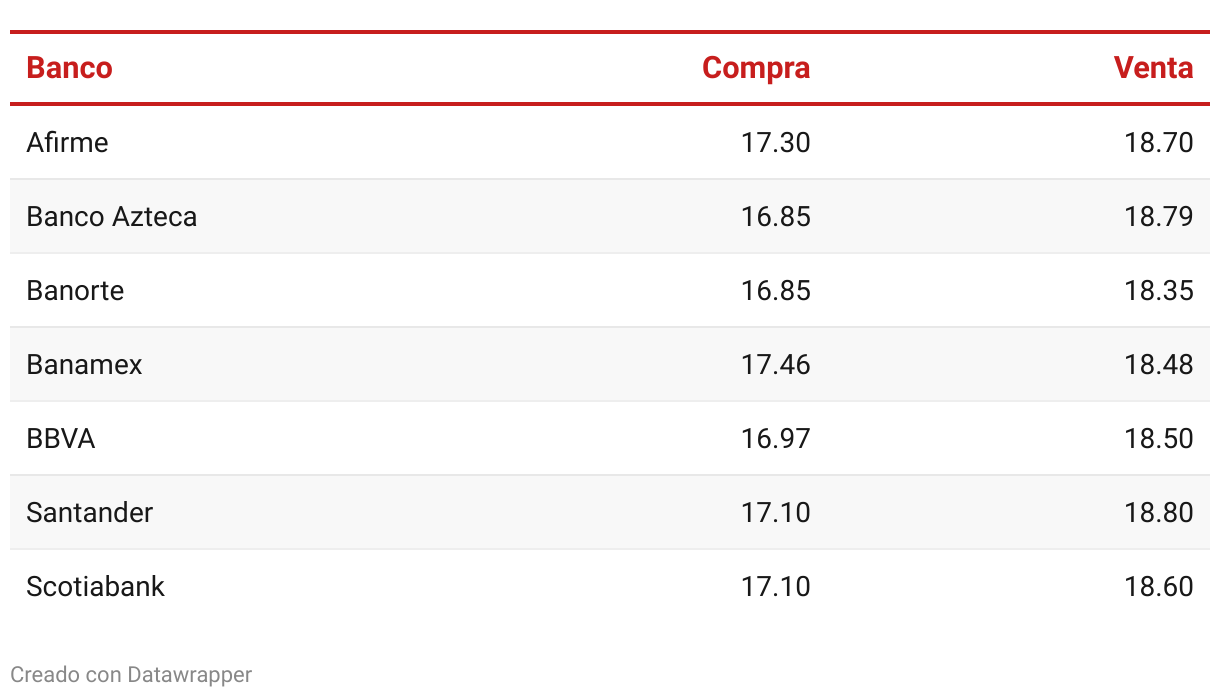Viewport: 1220px width, 698px height.
Task: Select the Scotiabank row label
Action: [x=95, y=586]
